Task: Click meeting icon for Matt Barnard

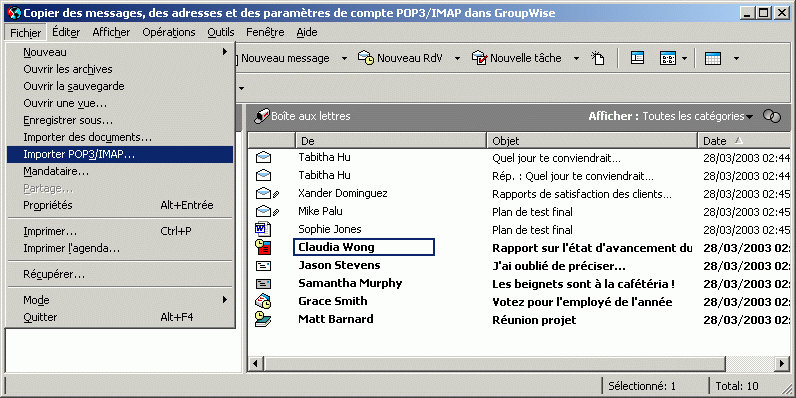Action: 263,319
